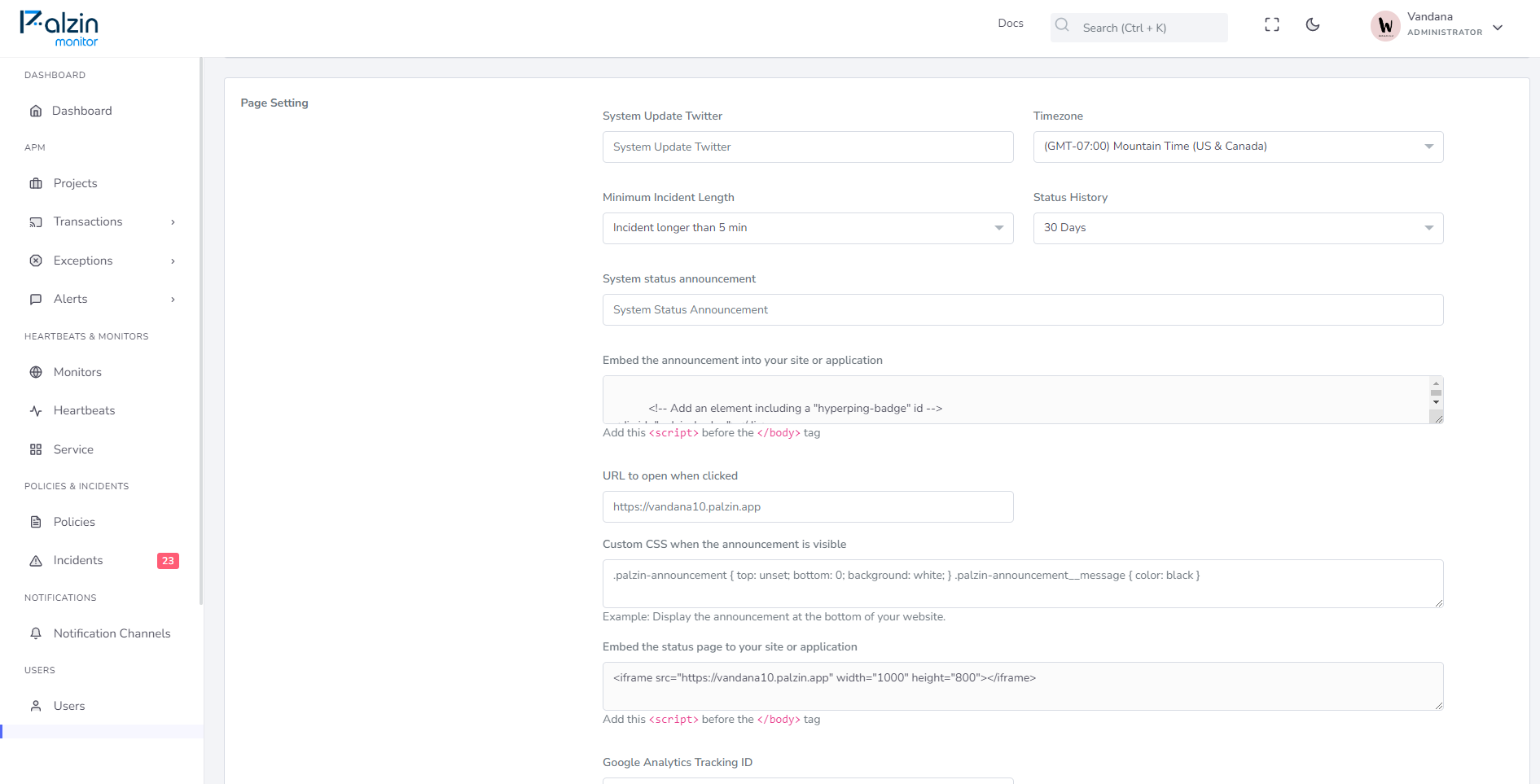Expand the Exceptions submenu arrow
Screen dimensions: 1540x784
pyautogui.click(x=173, y=261)
